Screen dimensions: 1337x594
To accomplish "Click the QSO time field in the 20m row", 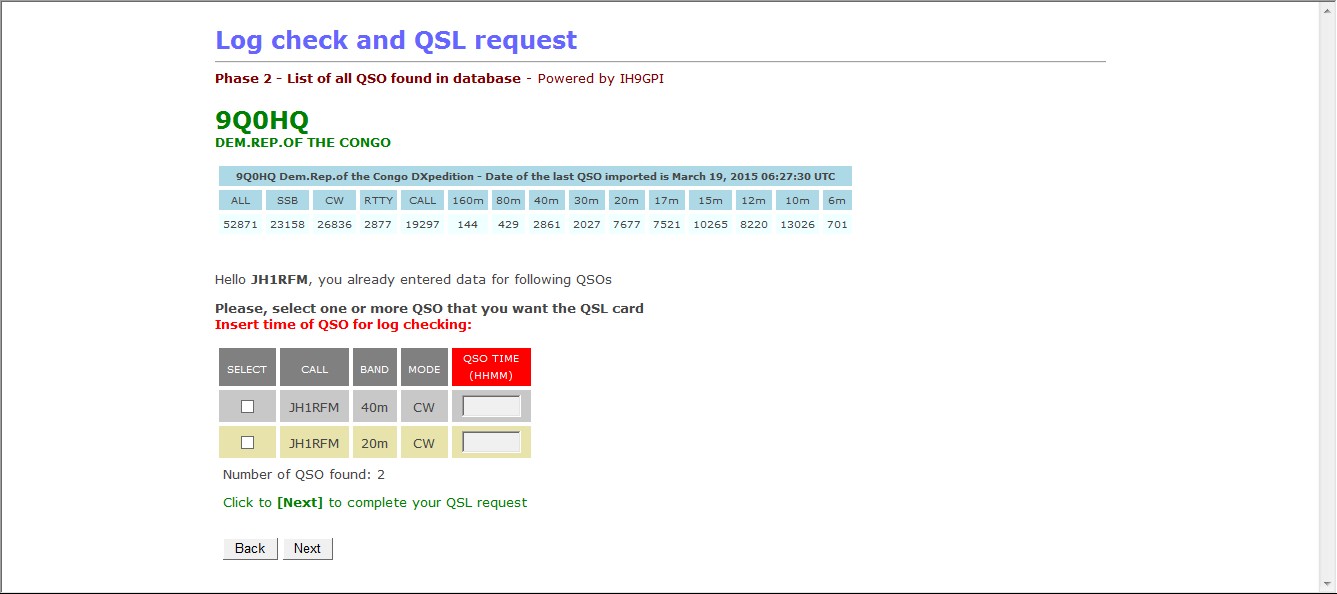I will 491,442.
